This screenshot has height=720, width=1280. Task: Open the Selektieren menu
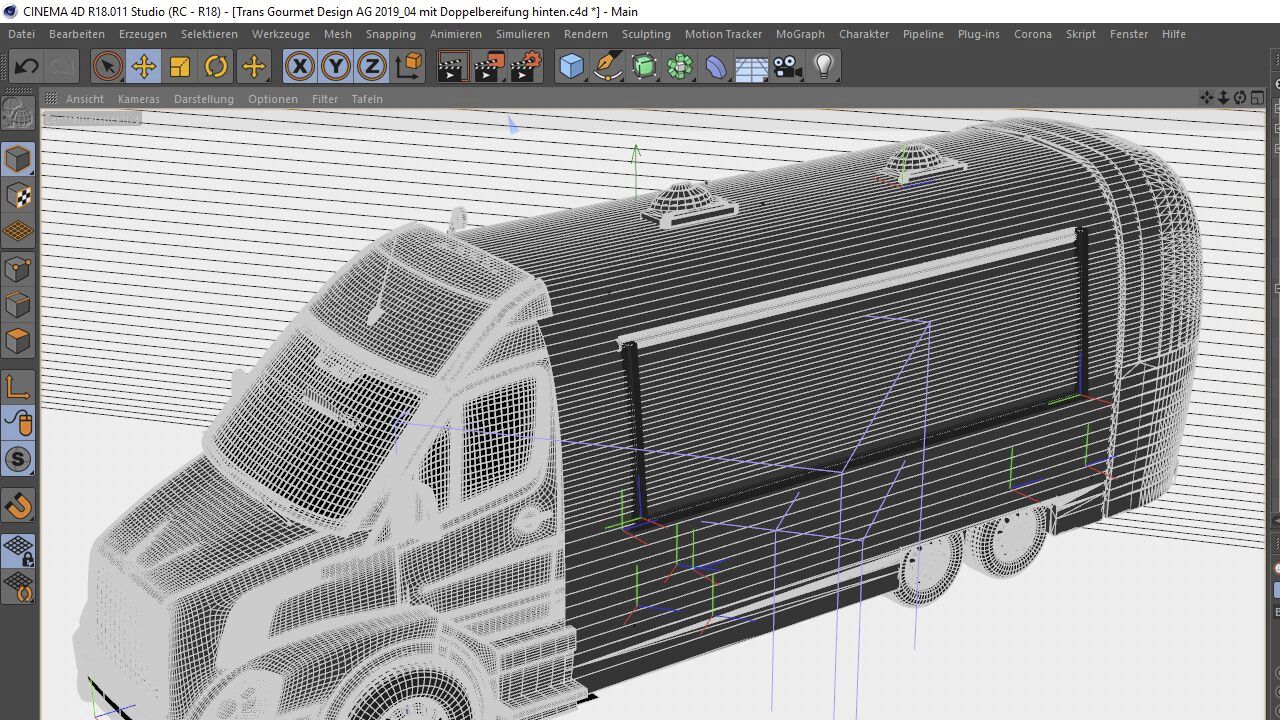pyautogui.click(x=210, y=34)
